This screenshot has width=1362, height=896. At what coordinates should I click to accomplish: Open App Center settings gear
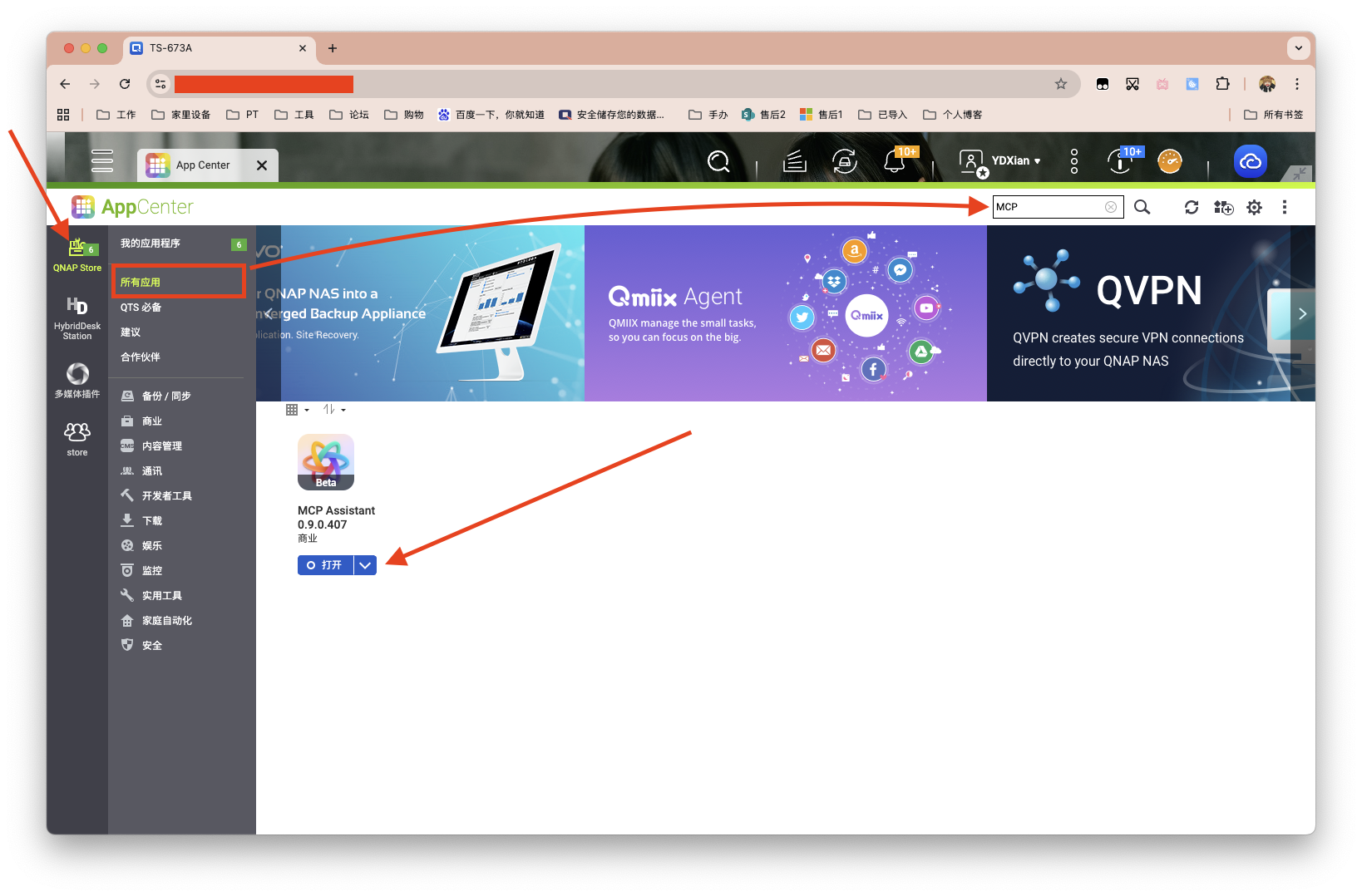tap(1254, 207)
